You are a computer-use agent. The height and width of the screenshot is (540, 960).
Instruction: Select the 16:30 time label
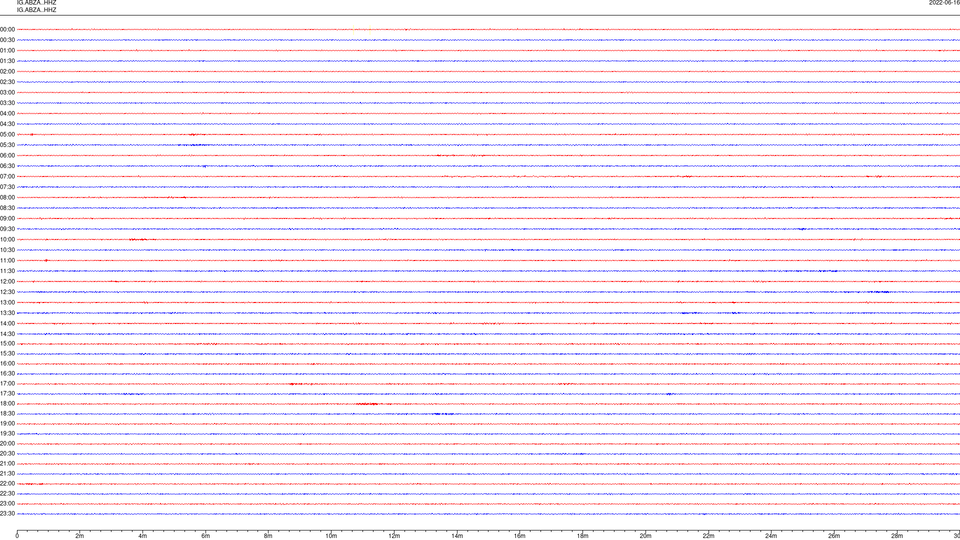click(x=7, y=373)
